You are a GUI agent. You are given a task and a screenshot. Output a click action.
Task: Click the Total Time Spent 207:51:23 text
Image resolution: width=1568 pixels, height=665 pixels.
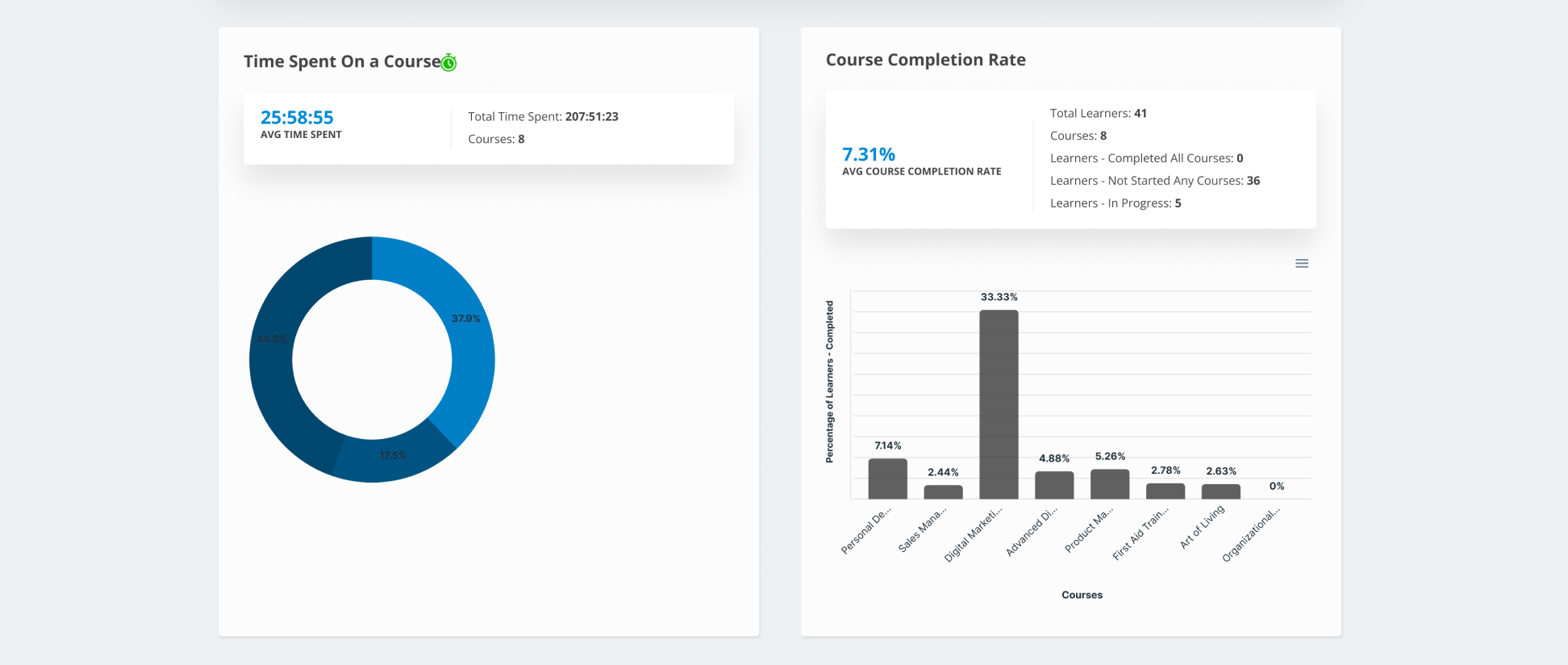(x=543, y=117)
